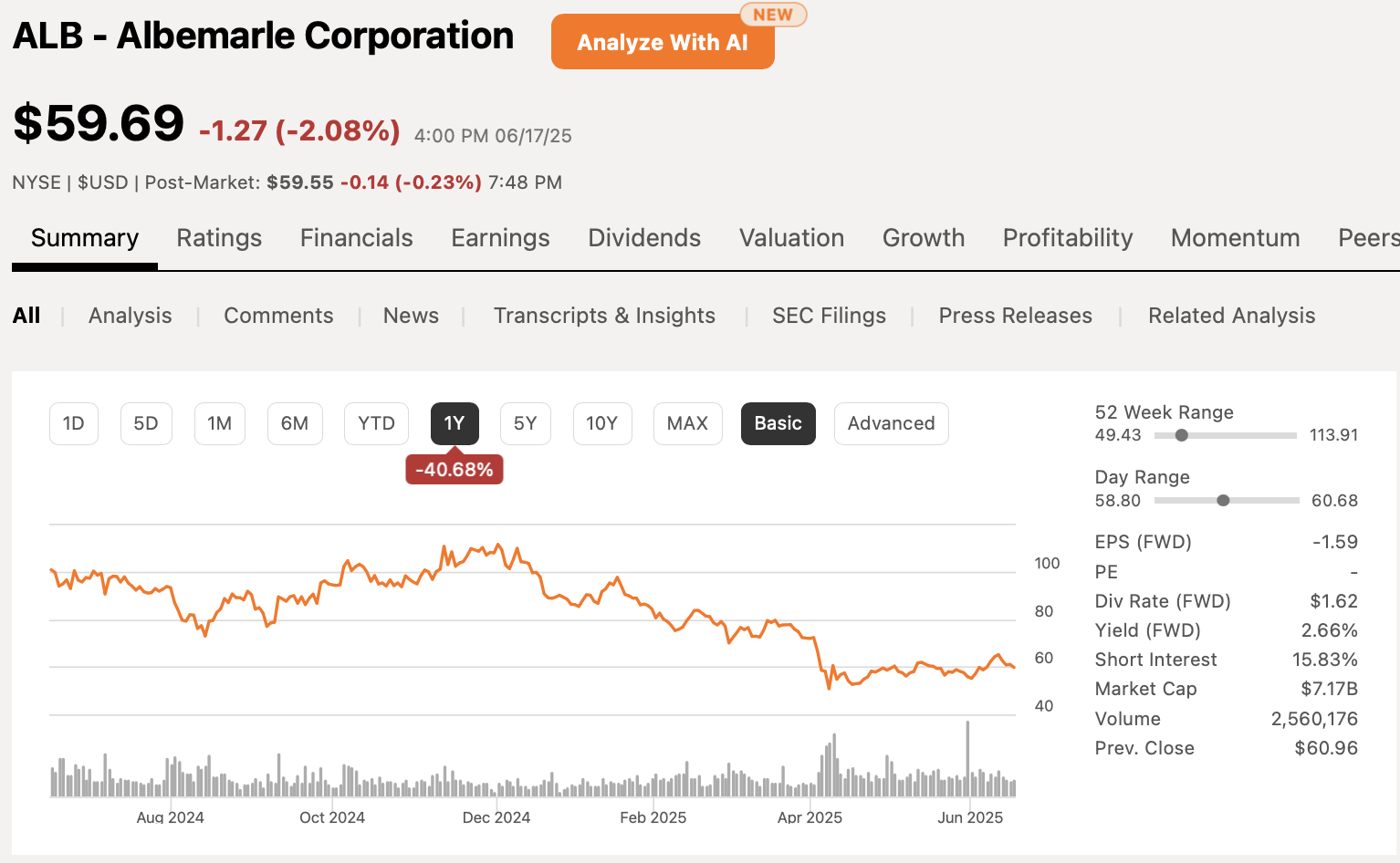View the Valuation tab
This screenshot has height=863, width=1400.
pyautogui.click(x=791, y=238)
